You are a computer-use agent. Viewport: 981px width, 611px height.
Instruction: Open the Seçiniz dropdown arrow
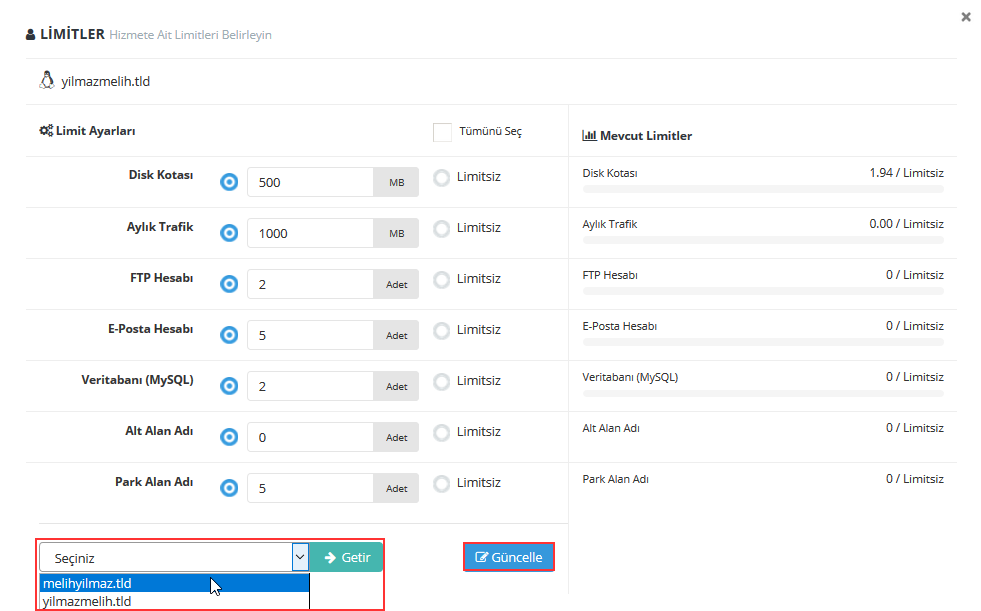click(300, 557)
